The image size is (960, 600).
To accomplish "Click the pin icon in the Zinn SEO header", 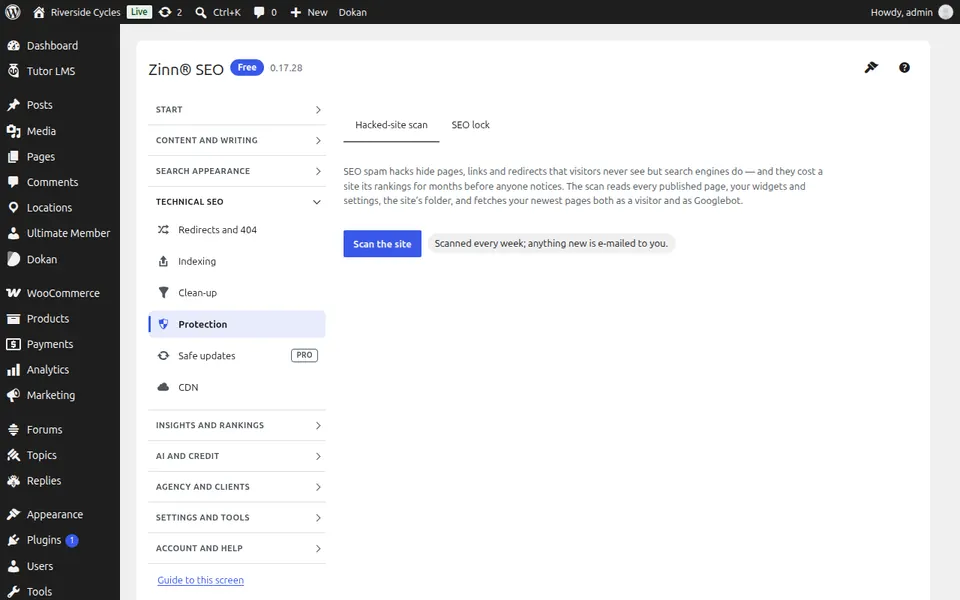I will point(871,67).
